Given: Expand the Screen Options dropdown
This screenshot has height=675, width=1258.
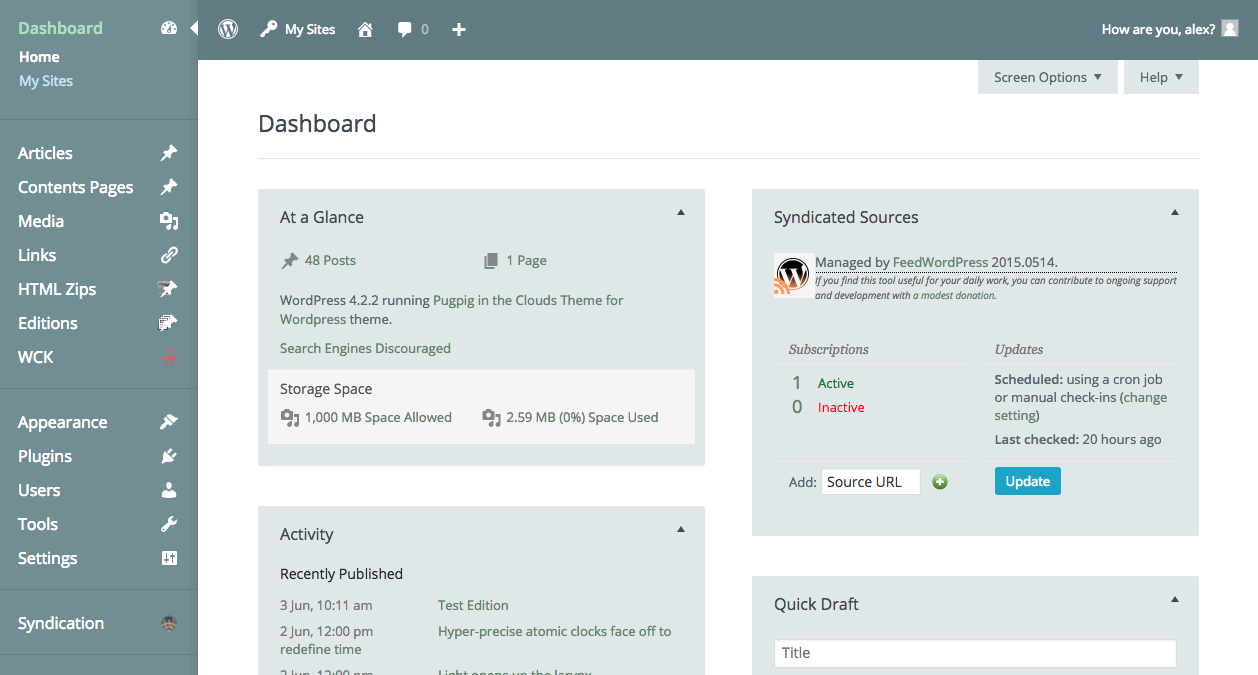Looking at the screenshot, I should click(x=1048, y=77).
